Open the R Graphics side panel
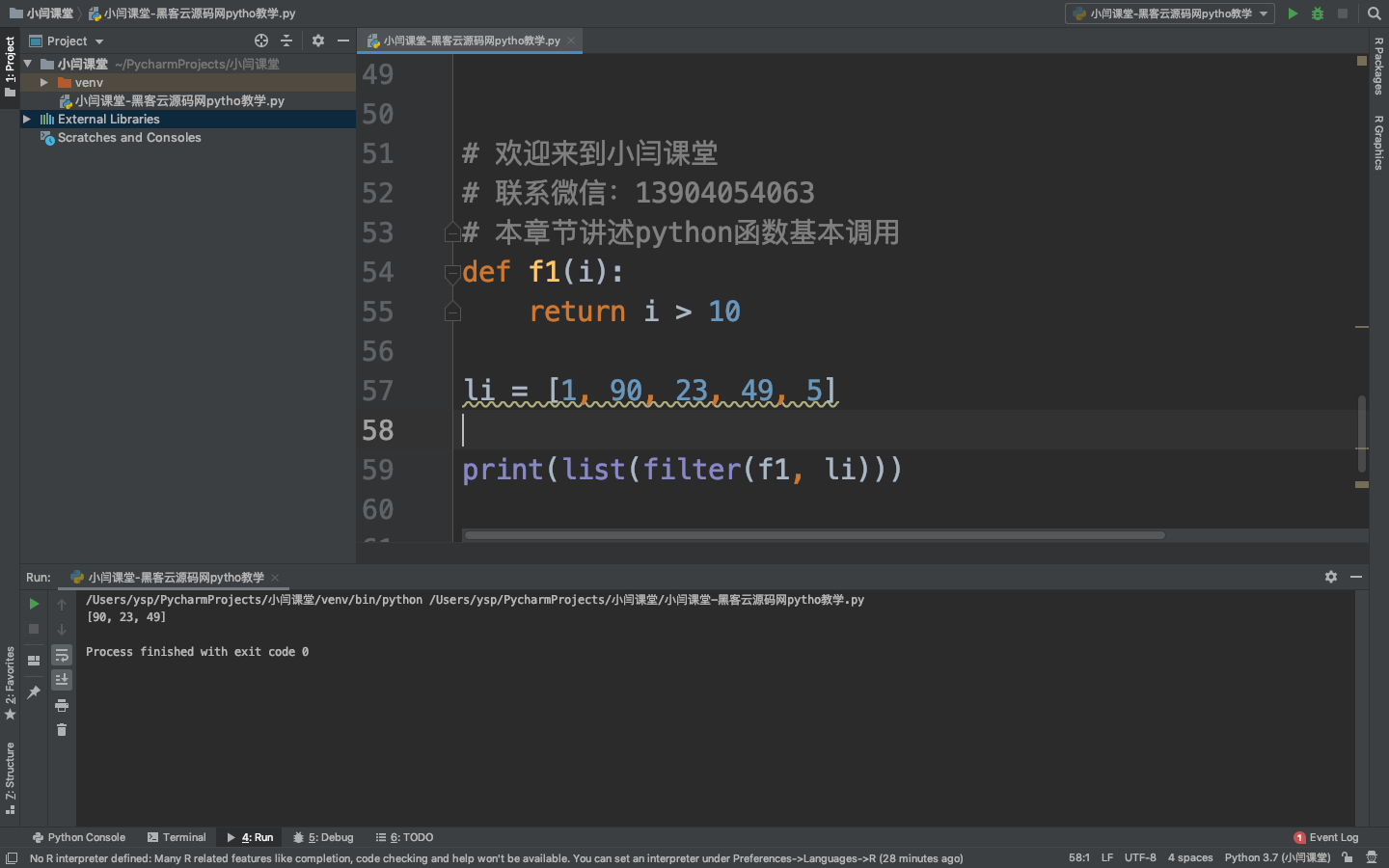 pos(1379,143)
